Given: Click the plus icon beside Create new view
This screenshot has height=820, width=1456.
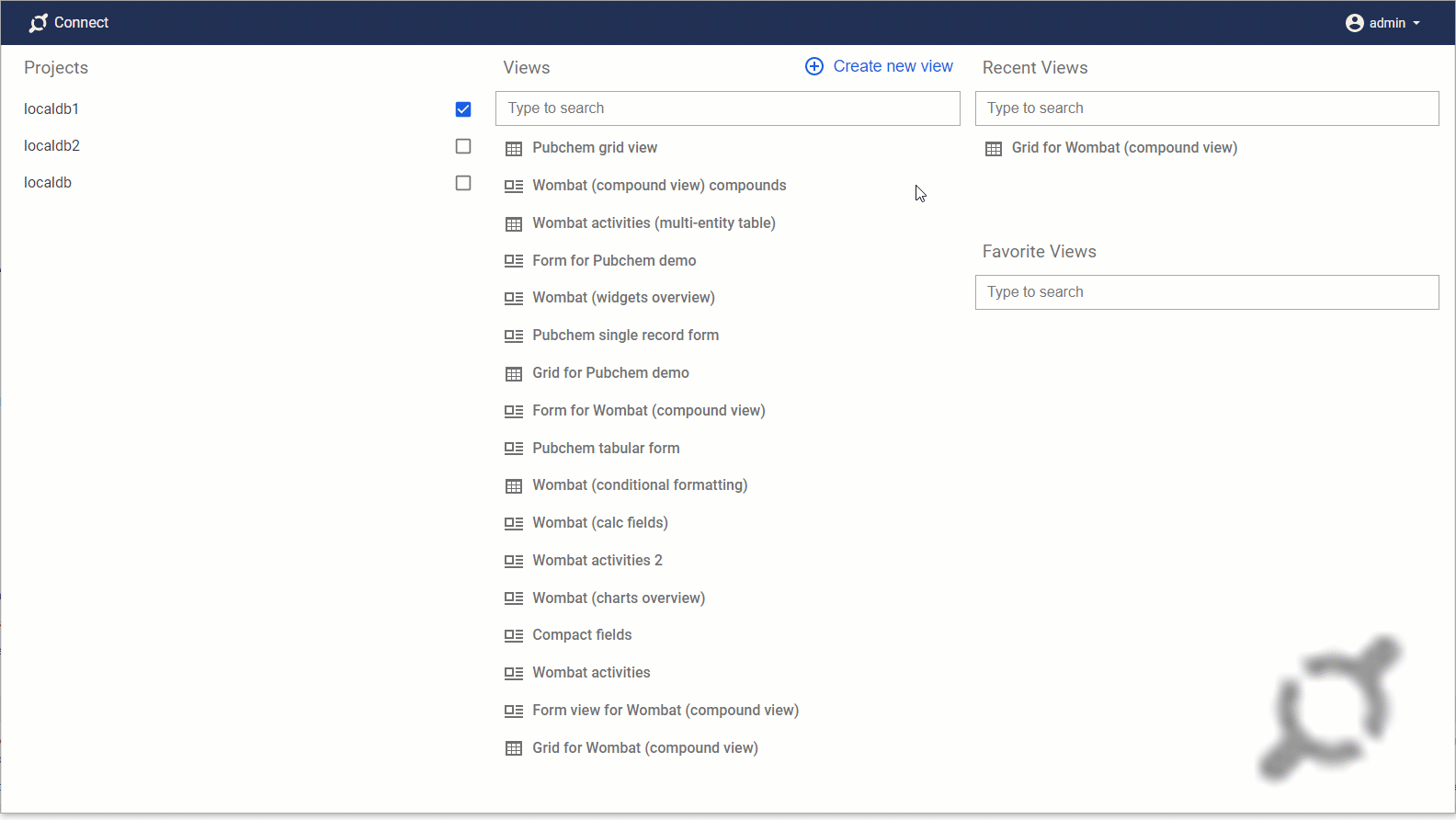Looking at the screenshot, I should pyautogui.click(x=813, y=66).
